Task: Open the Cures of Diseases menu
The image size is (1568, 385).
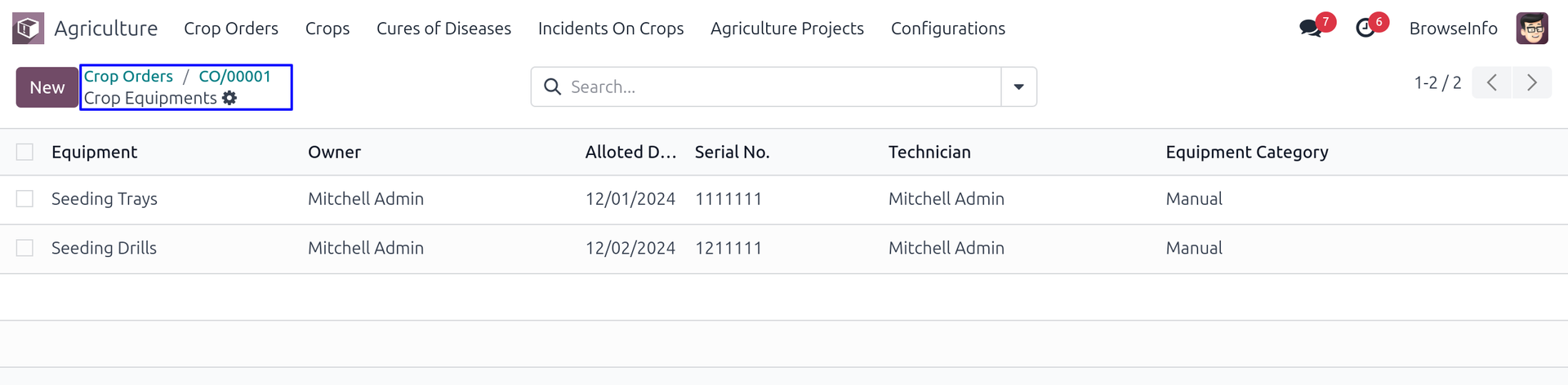Action: (x=443, y=29)
